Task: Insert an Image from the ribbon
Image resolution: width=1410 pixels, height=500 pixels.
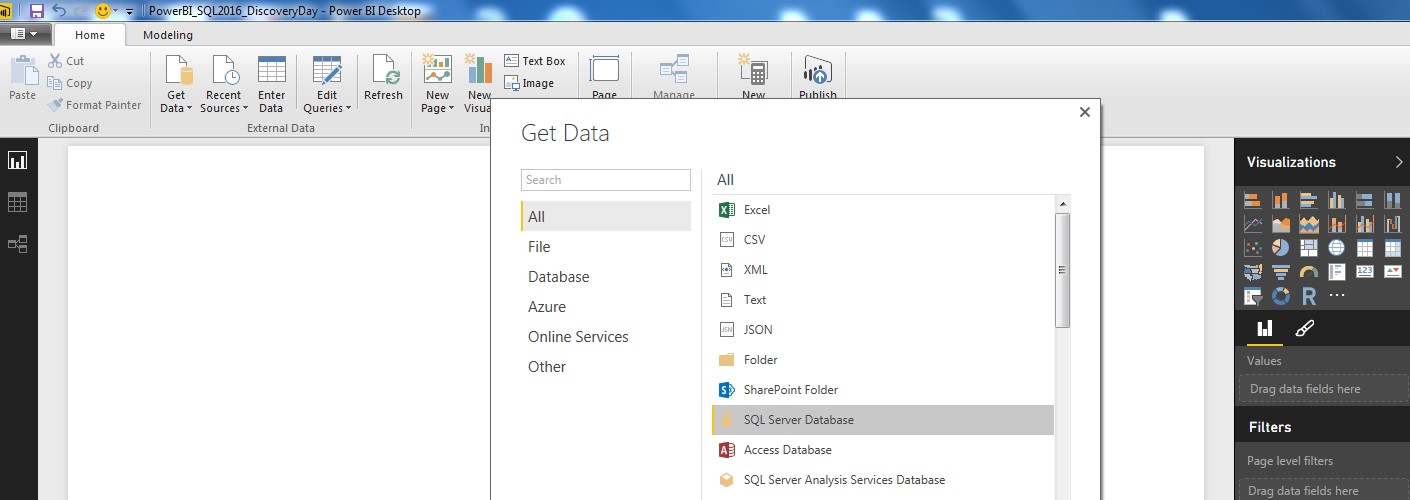Action: click(528, 83)
